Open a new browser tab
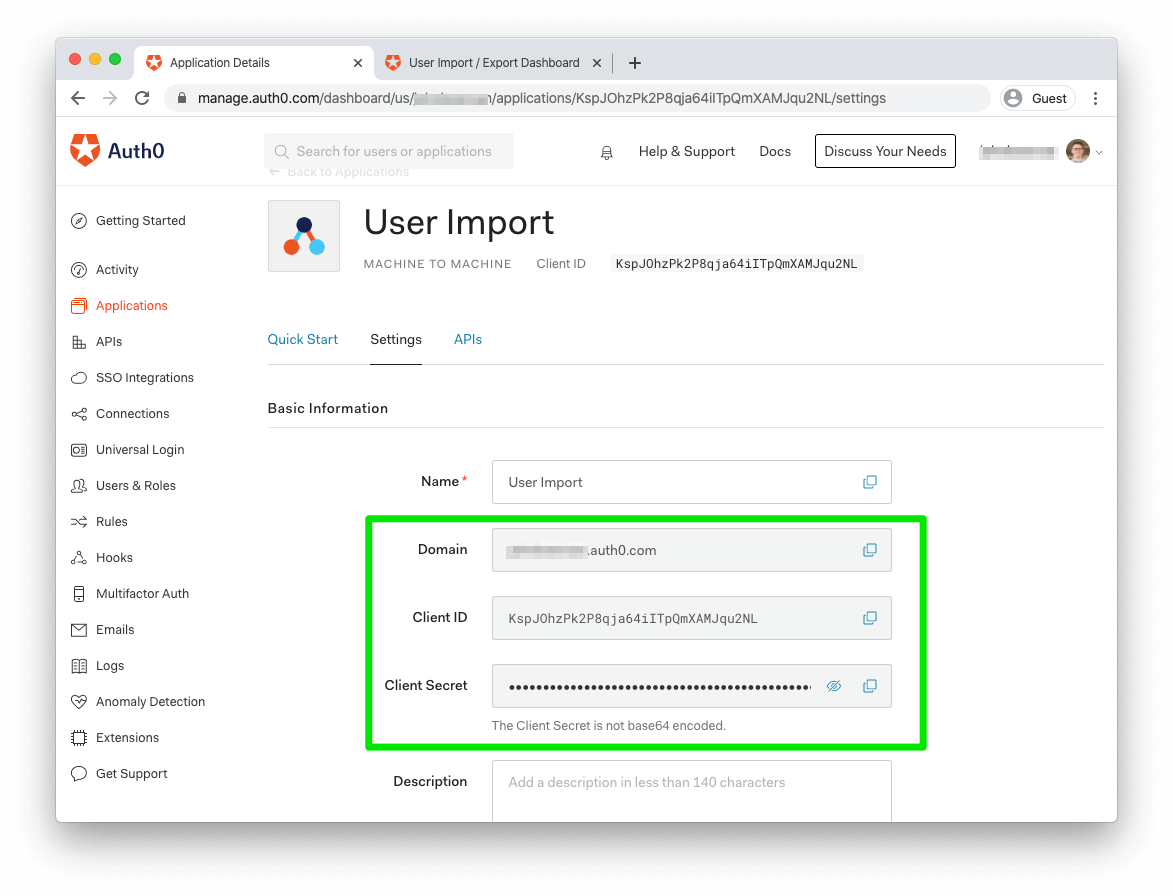 (x=634, y=63)
